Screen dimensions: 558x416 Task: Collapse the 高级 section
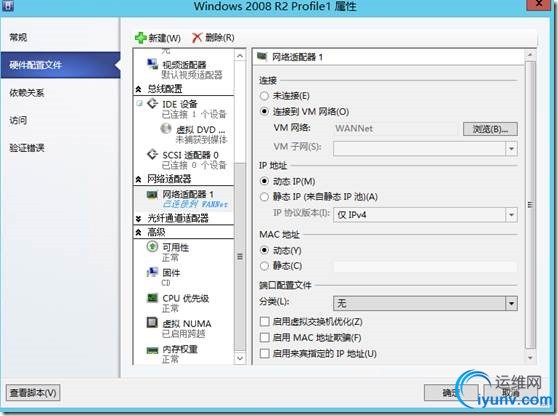[x=138, y=233]
